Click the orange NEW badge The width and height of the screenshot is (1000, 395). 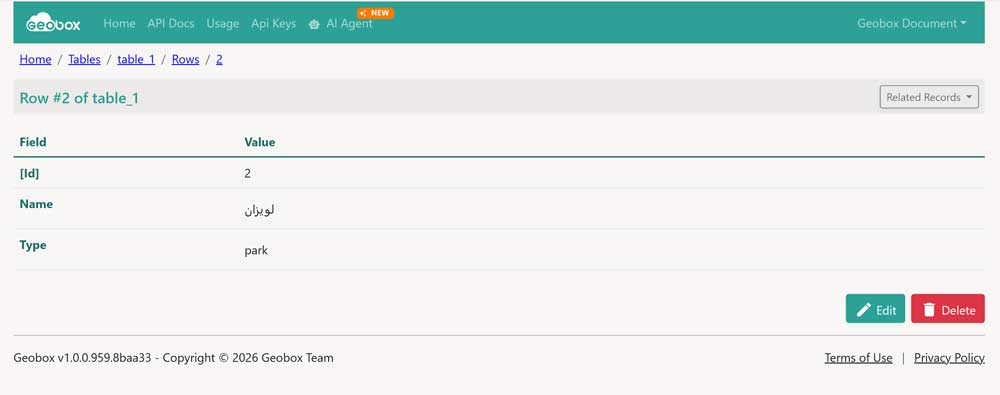tap(375, 13)
